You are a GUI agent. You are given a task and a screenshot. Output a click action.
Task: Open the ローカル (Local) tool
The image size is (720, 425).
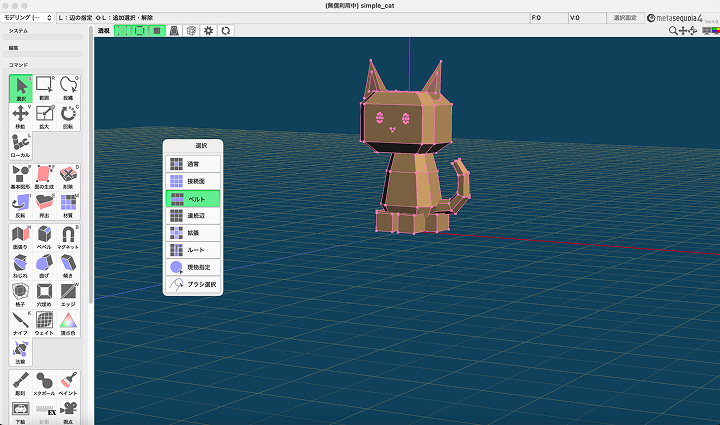[x=21, y=145]
